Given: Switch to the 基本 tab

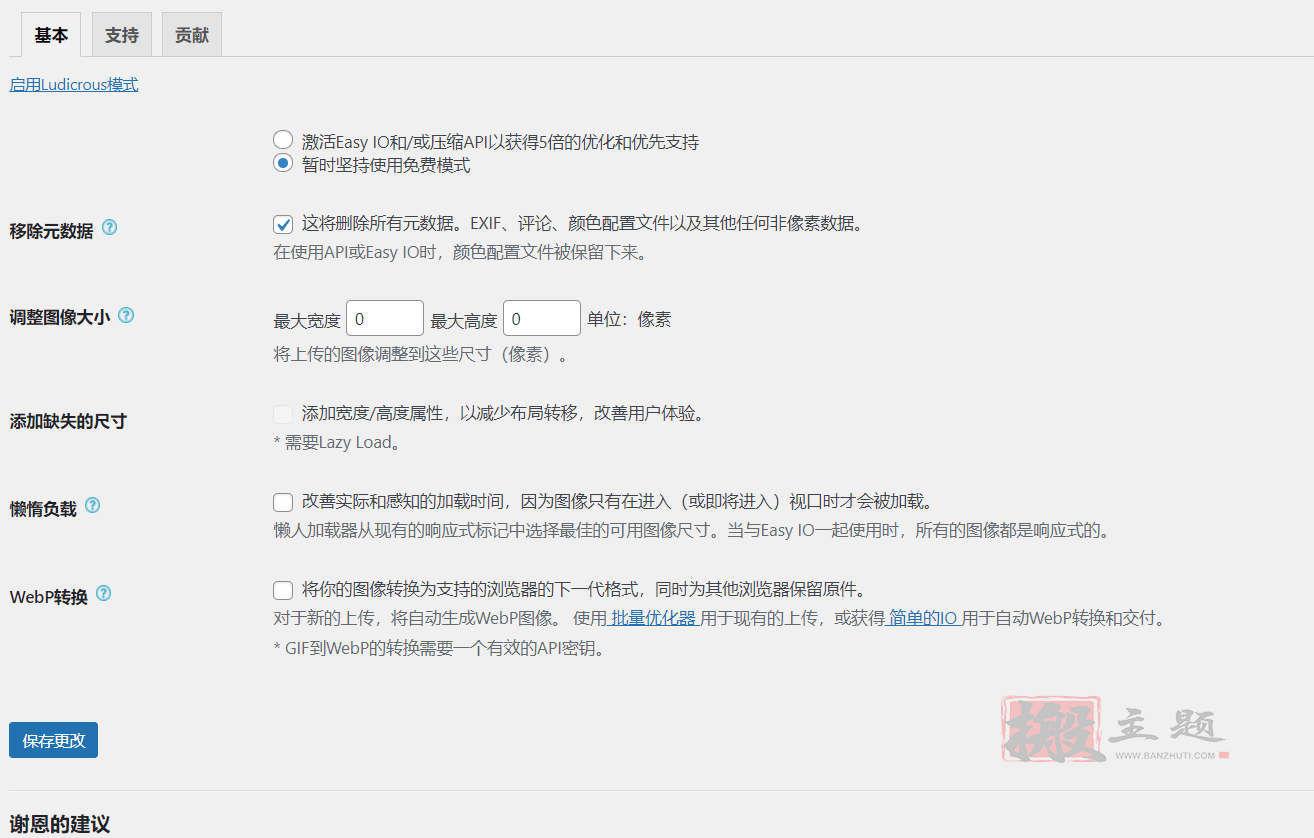Looking at the screenshot, I should coord(51,35).
